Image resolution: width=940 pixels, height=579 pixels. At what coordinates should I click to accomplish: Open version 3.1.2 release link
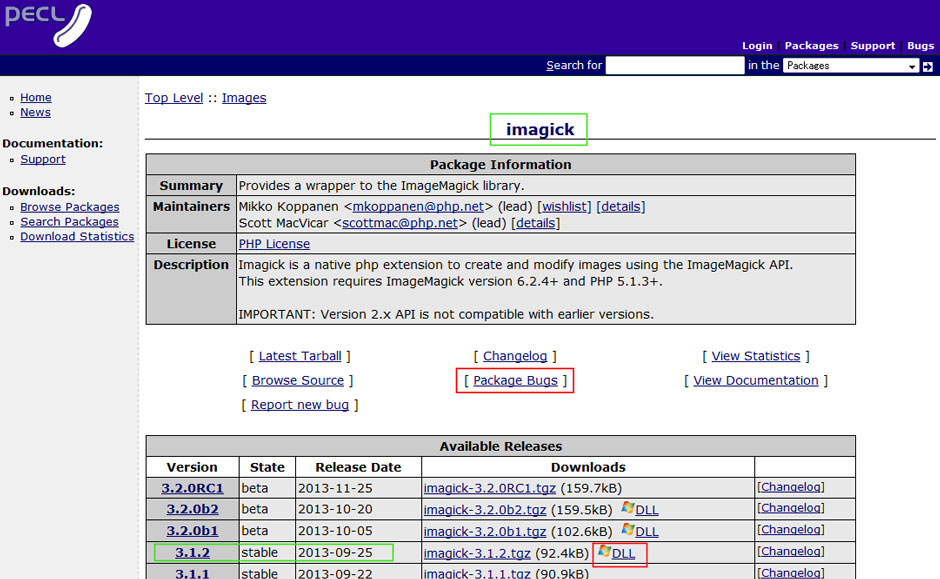pos(192,552)
